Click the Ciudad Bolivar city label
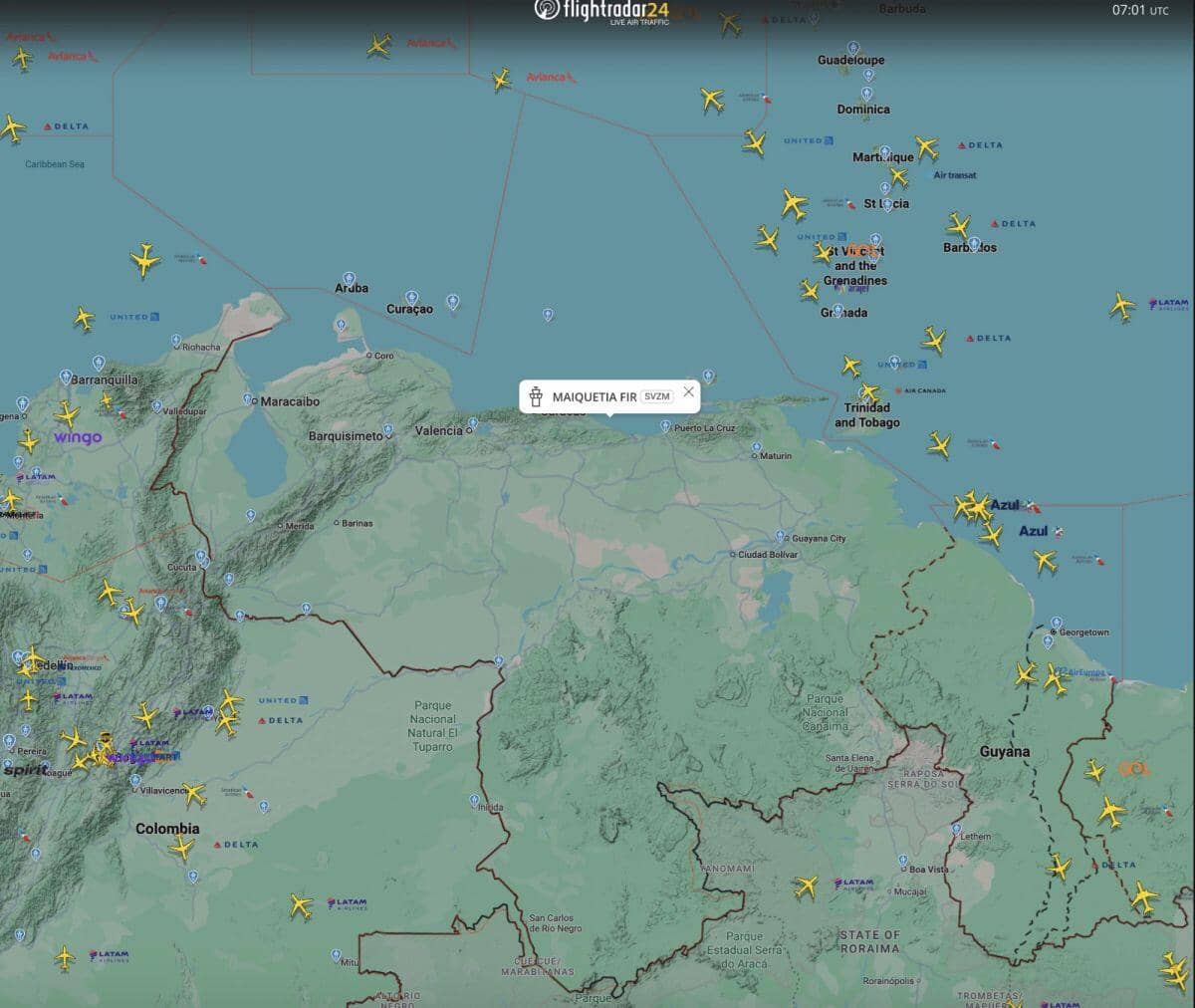The height and width of the screenshot is (1008, 1195). click(768, 554)
